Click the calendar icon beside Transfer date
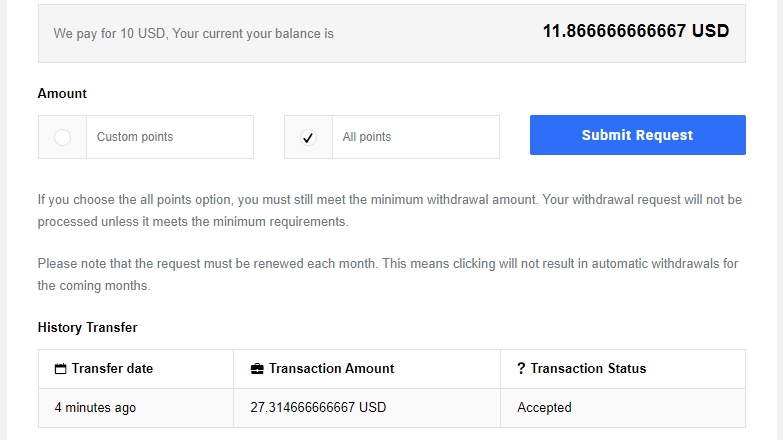 coord(60,369)
